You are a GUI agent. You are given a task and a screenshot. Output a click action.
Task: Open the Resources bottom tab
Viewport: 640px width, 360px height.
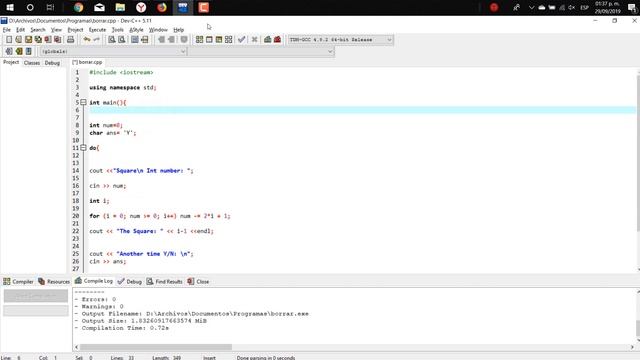click(x=54, y=282)
